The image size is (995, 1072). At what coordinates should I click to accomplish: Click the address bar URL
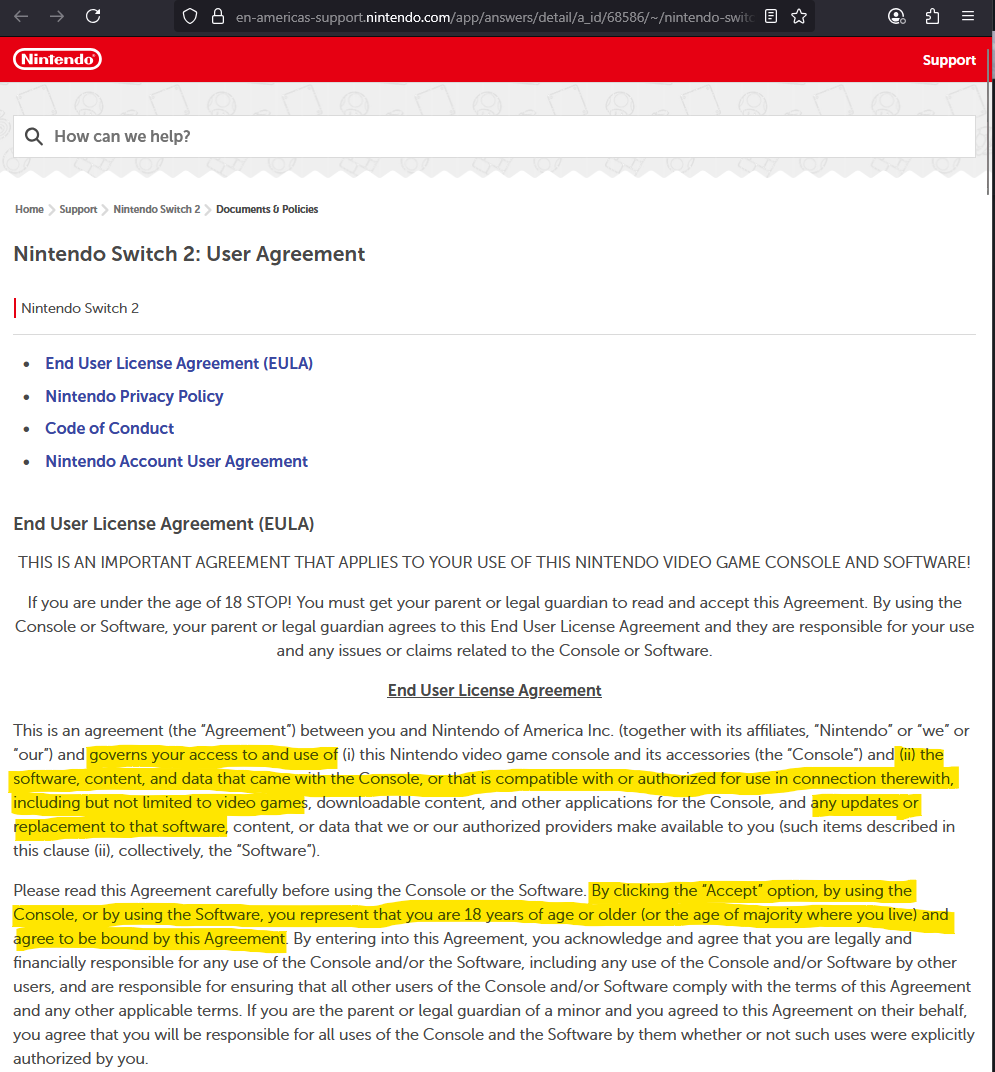pyautogui.click(x=494, y=16)
